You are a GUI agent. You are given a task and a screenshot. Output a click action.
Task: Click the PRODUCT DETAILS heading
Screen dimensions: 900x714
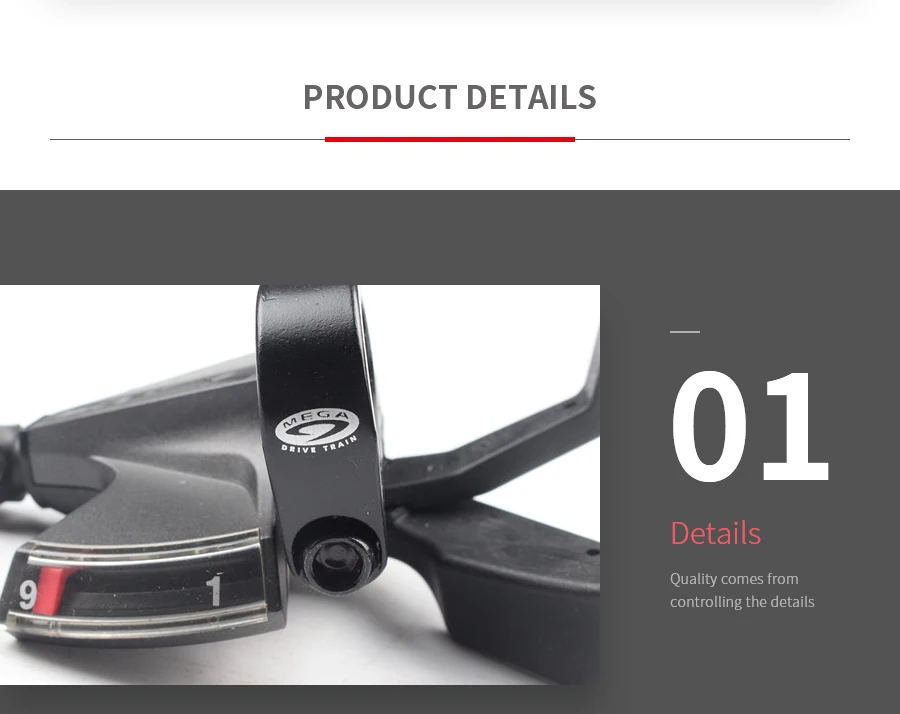(449, 97)
